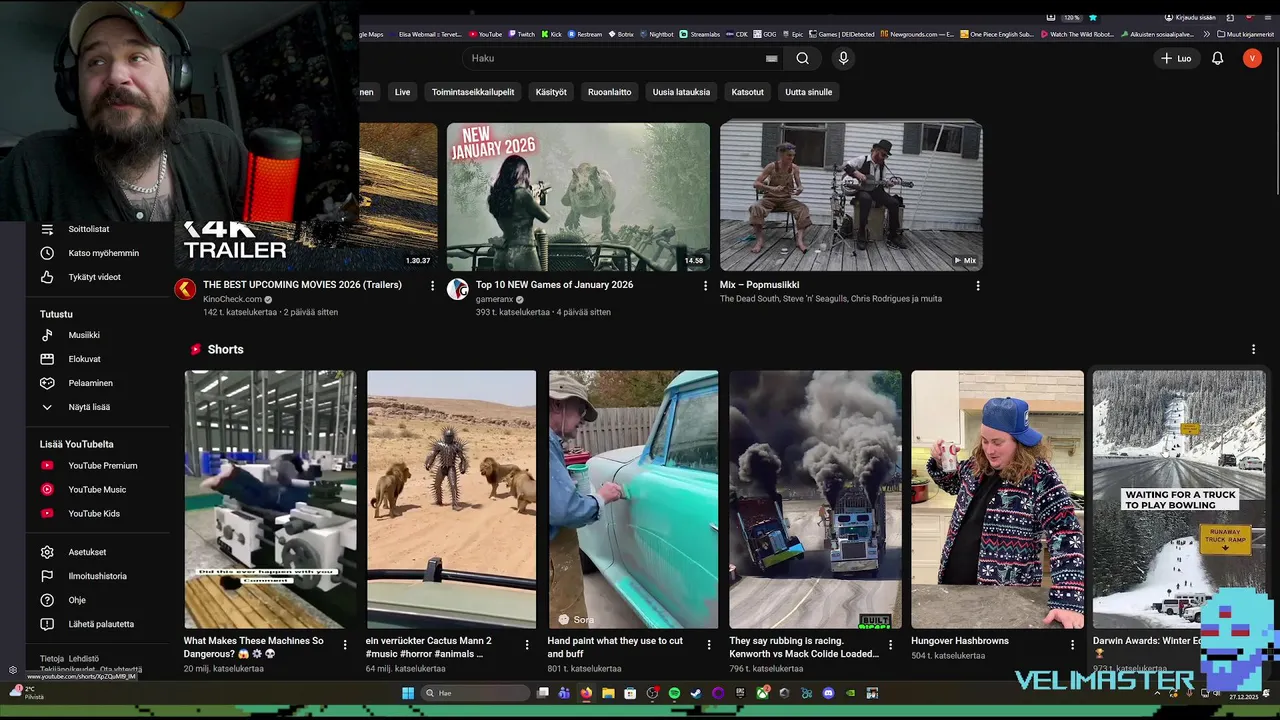Open the Newgrounds.com bookmark
Screen dimensions: 1280x720
coord(916,34)
